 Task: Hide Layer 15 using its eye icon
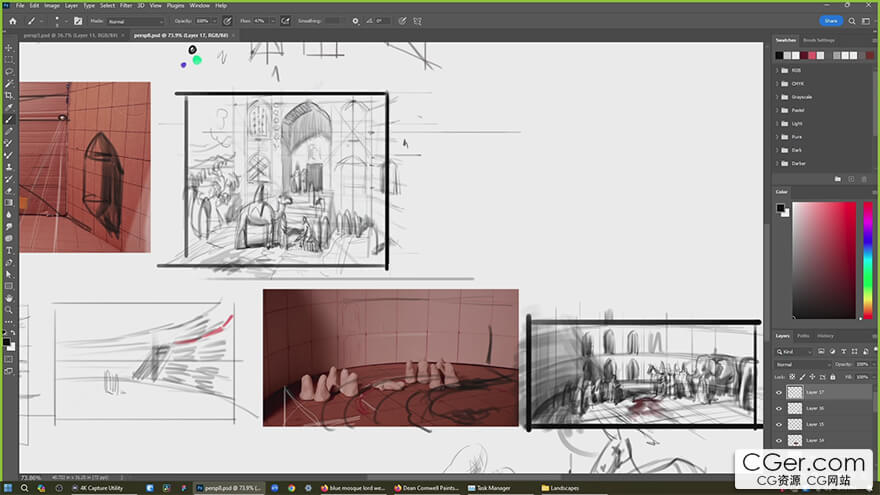tap(780, 424)
